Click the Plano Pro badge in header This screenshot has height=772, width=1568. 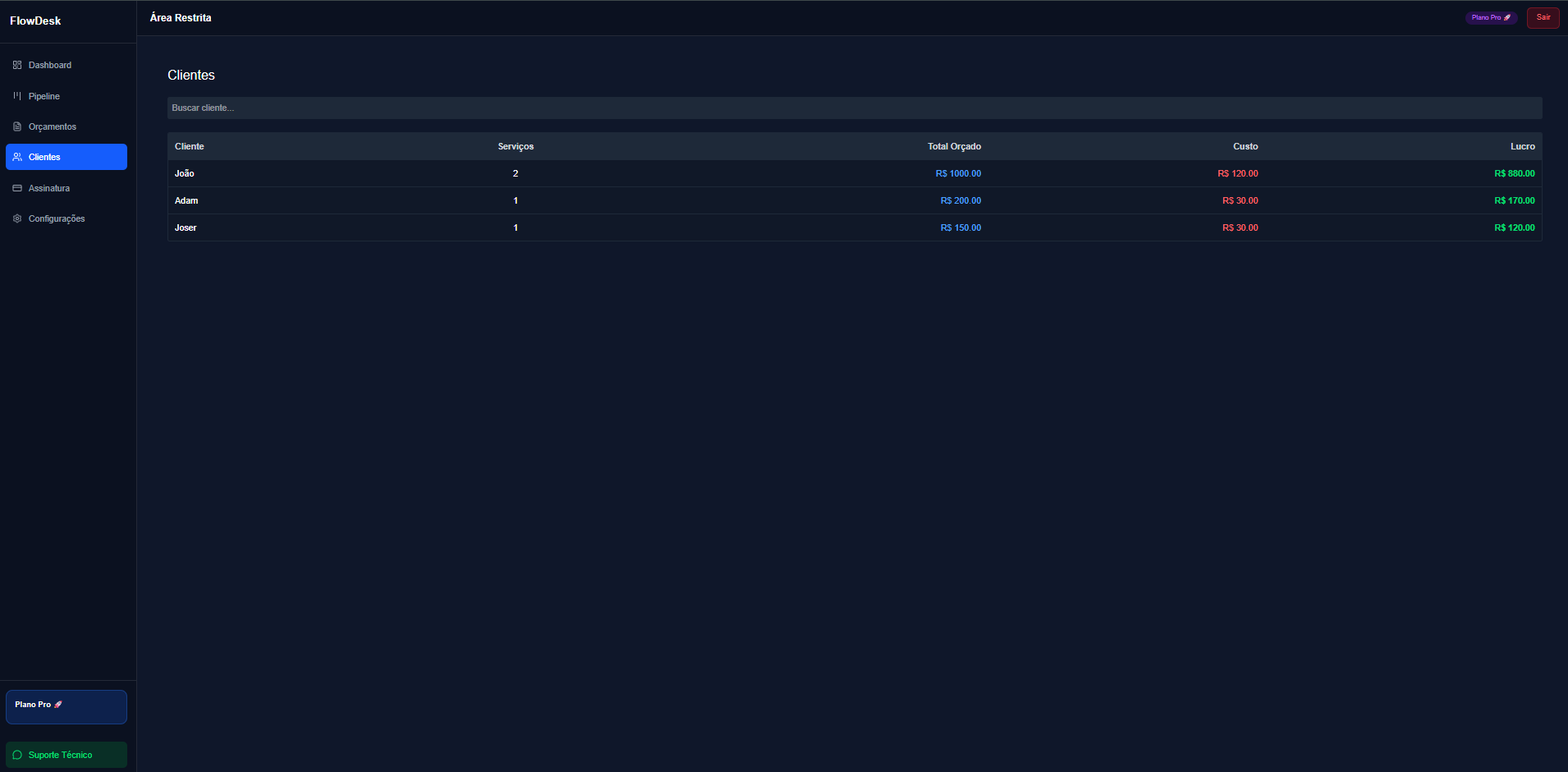click(x=1491, y=17)
